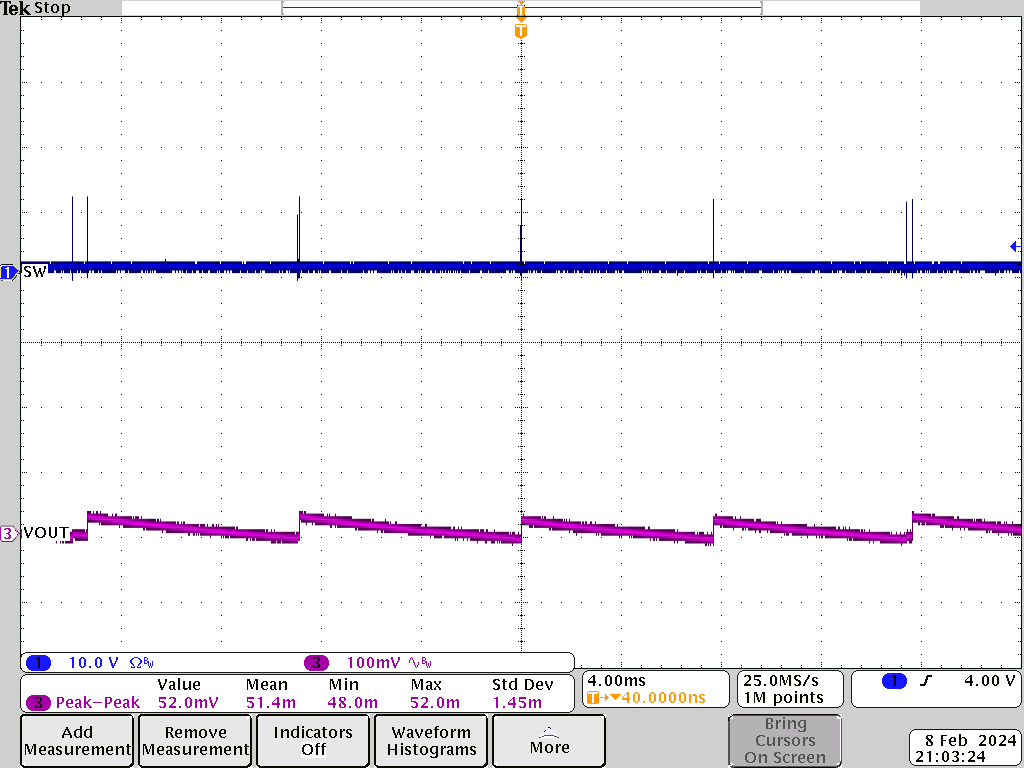The image size is (1024, 768).
Task: Open the More menu
Action: [548, 740]
